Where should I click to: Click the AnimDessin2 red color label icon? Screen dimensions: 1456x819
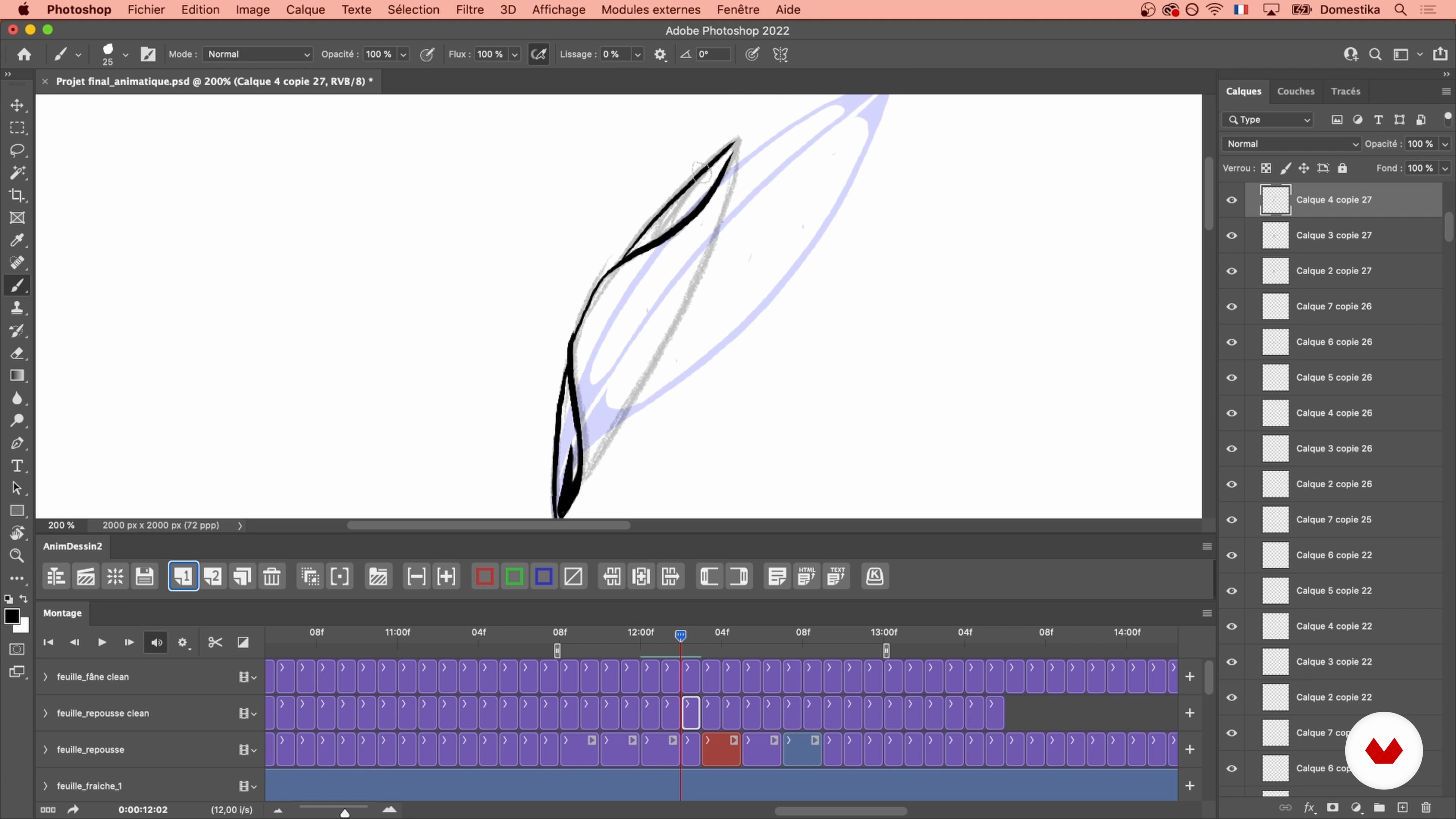click(485, 576)
